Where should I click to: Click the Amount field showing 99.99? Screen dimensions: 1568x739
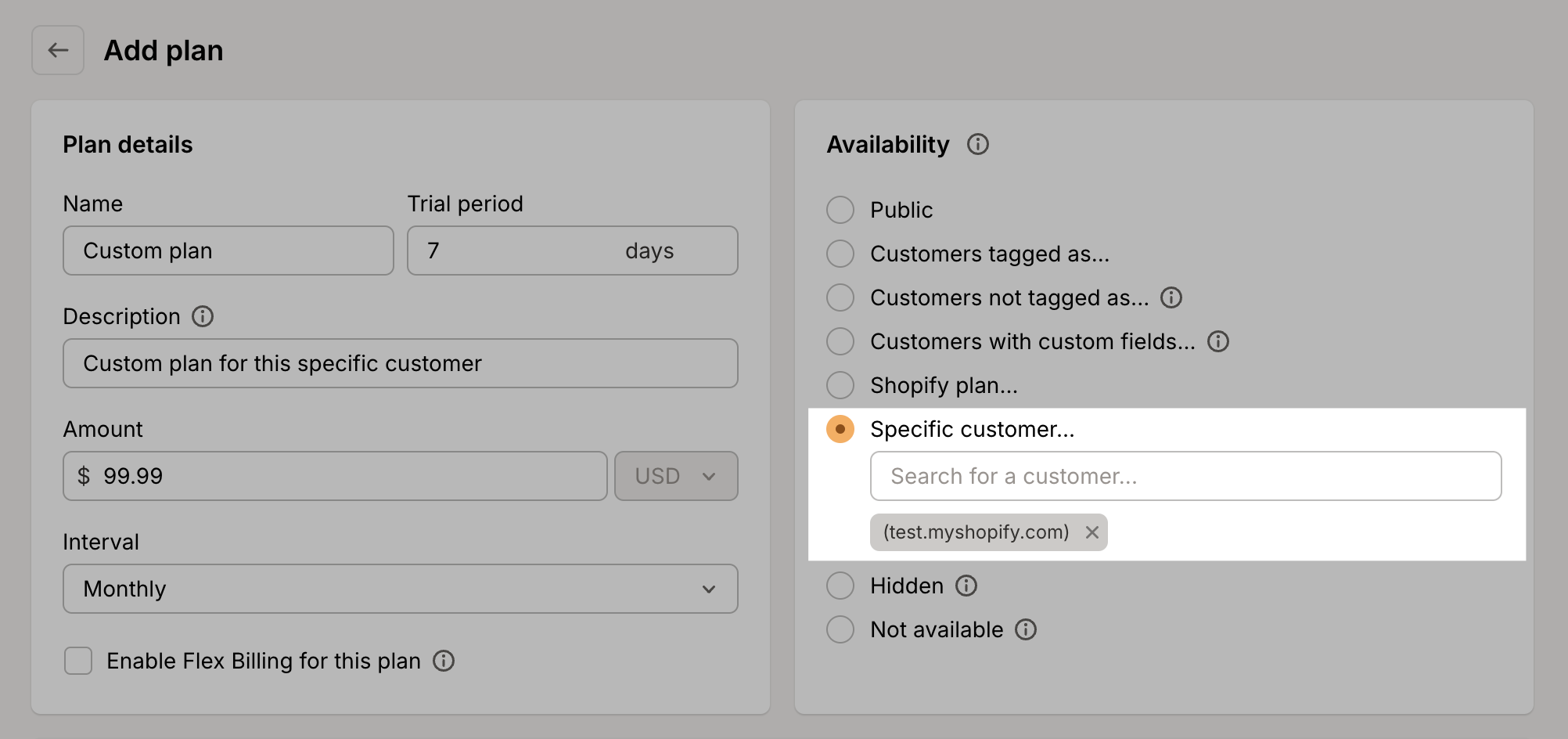point(334,475)
